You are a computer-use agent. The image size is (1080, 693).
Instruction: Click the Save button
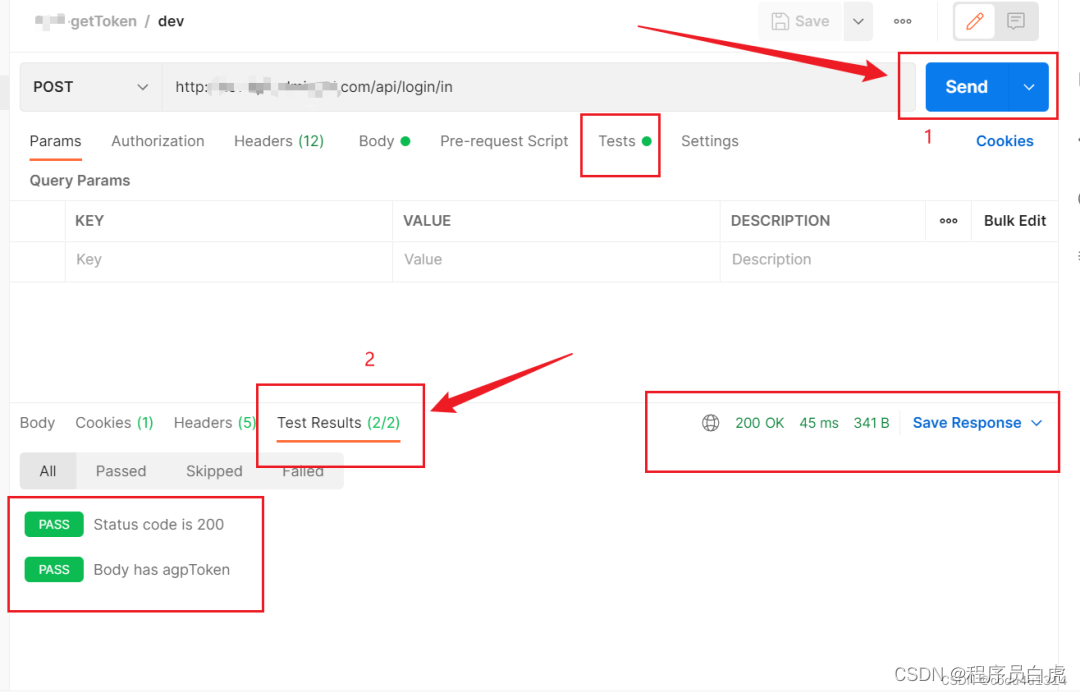tap(800, 21)
